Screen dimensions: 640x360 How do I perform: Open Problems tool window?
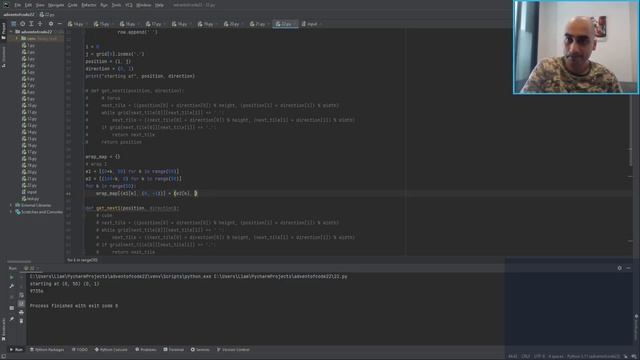[146, 350]
